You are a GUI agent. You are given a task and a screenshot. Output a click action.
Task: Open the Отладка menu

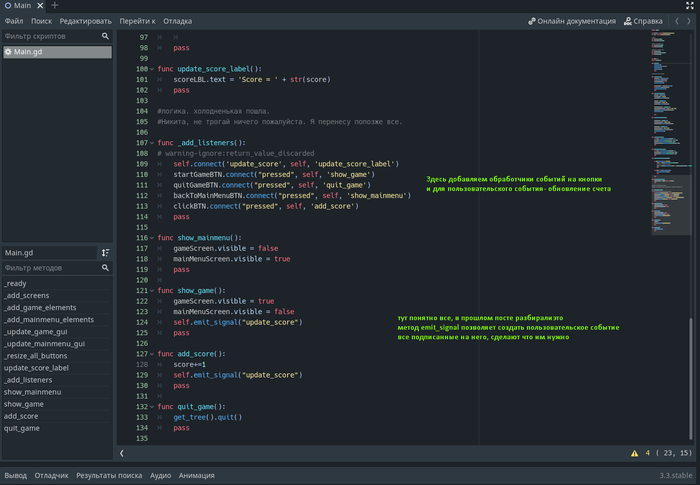(x=177, y=20)
